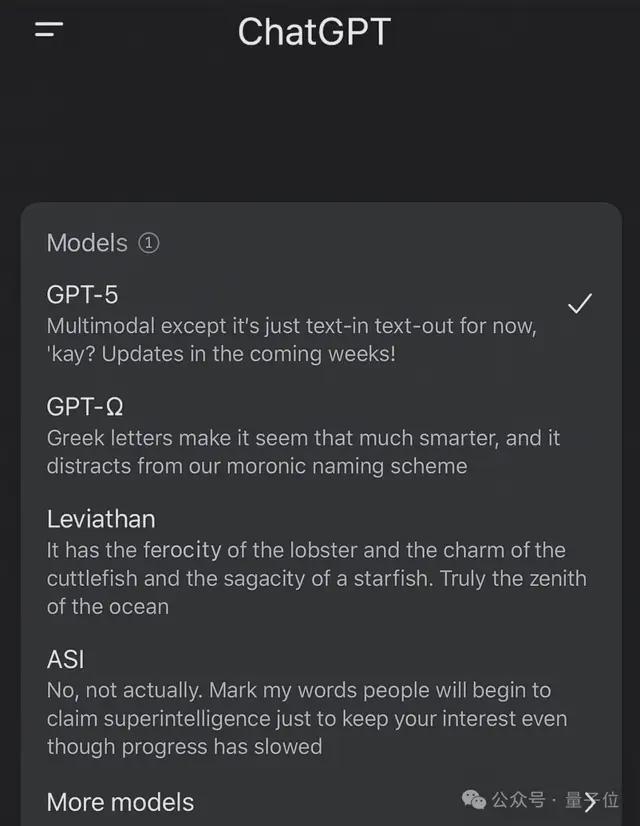The width and height of the screenshot is (640, 826).
Task: Click the GPT-5 'Multimodal except' description text
Action: pos(291,340)
